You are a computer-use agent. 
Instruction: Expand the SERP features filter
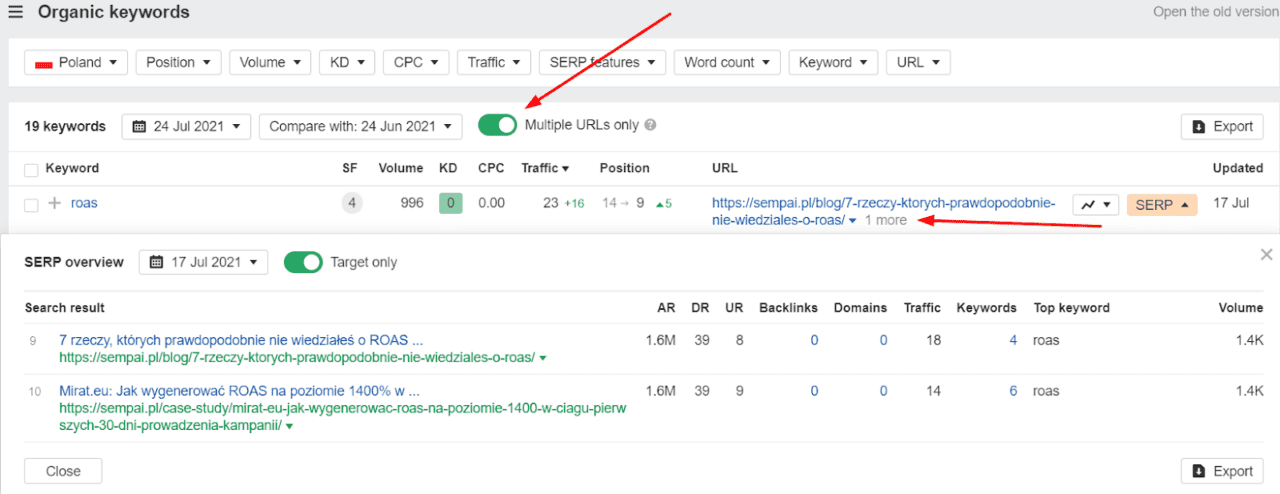(x=602, y=62)
